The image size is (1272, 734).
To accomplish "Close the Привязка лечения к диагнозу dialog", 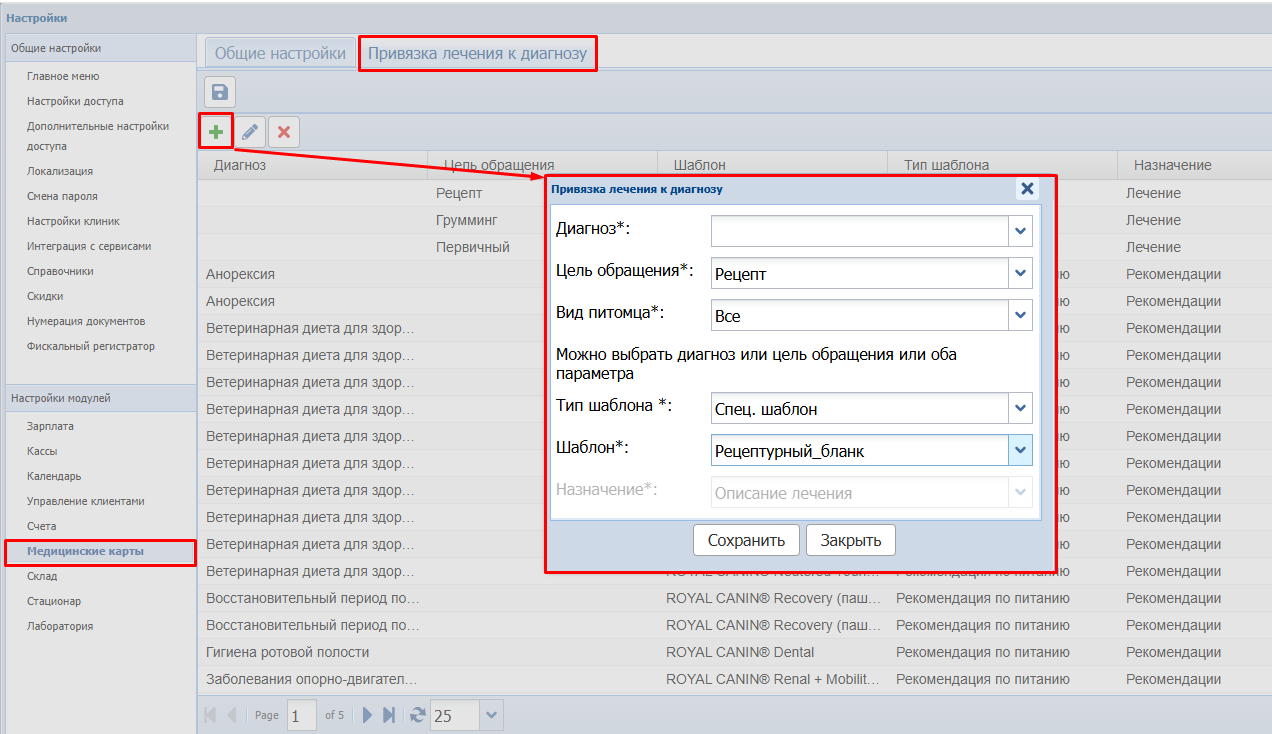I will pos(1026,189).
